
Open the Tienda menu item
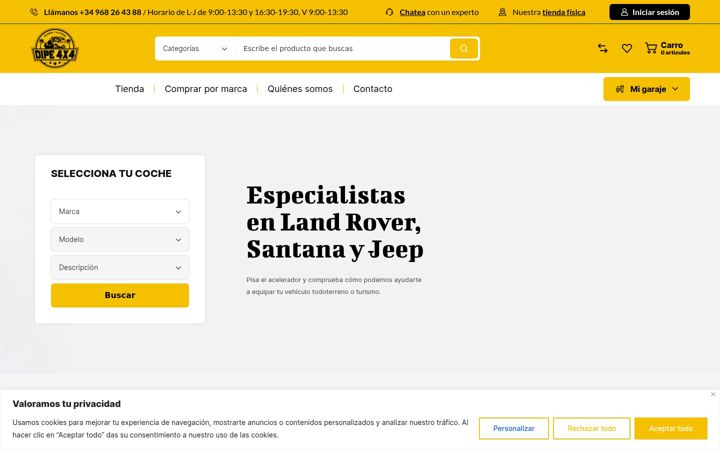[129, 89]
